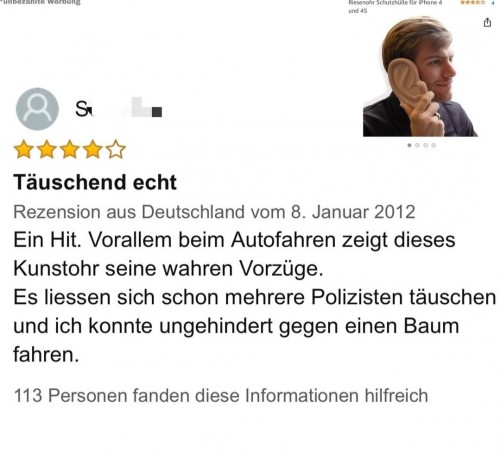Select the second image carousel dot

click(417, 145)
